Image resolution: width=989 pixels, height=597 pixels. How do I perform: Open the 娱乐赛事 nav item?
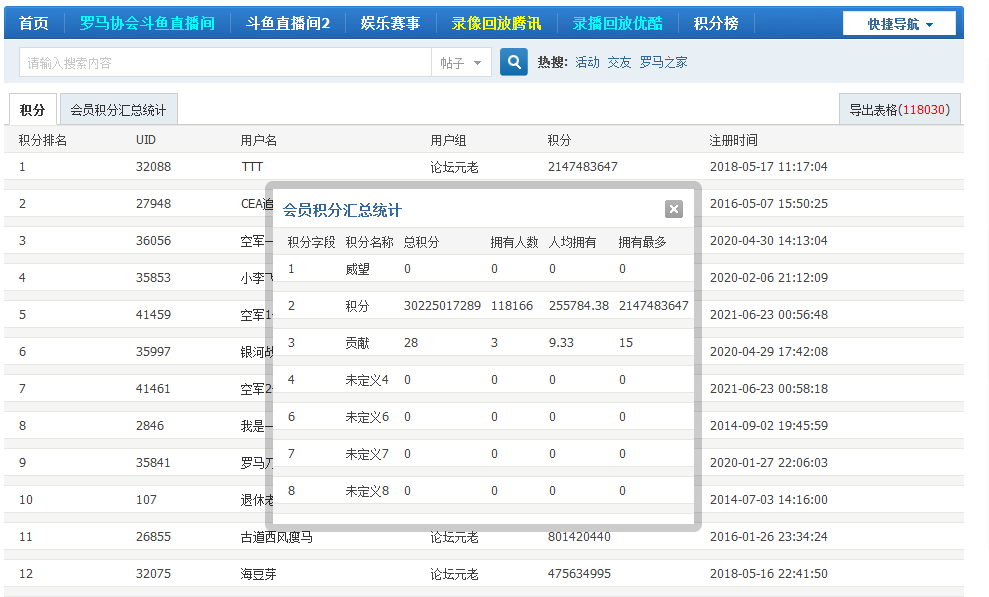click(x=390, y=23)
